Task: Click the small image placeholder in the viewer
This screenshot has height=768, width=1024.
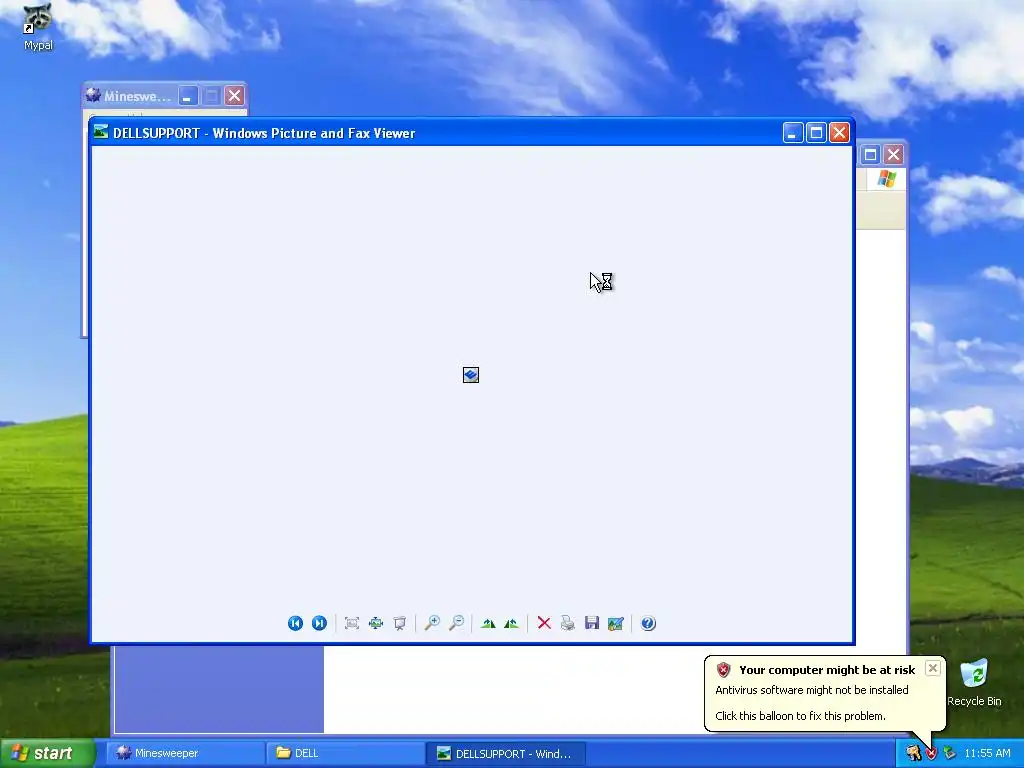Action: pyautogui.click(x=471, y=375)
